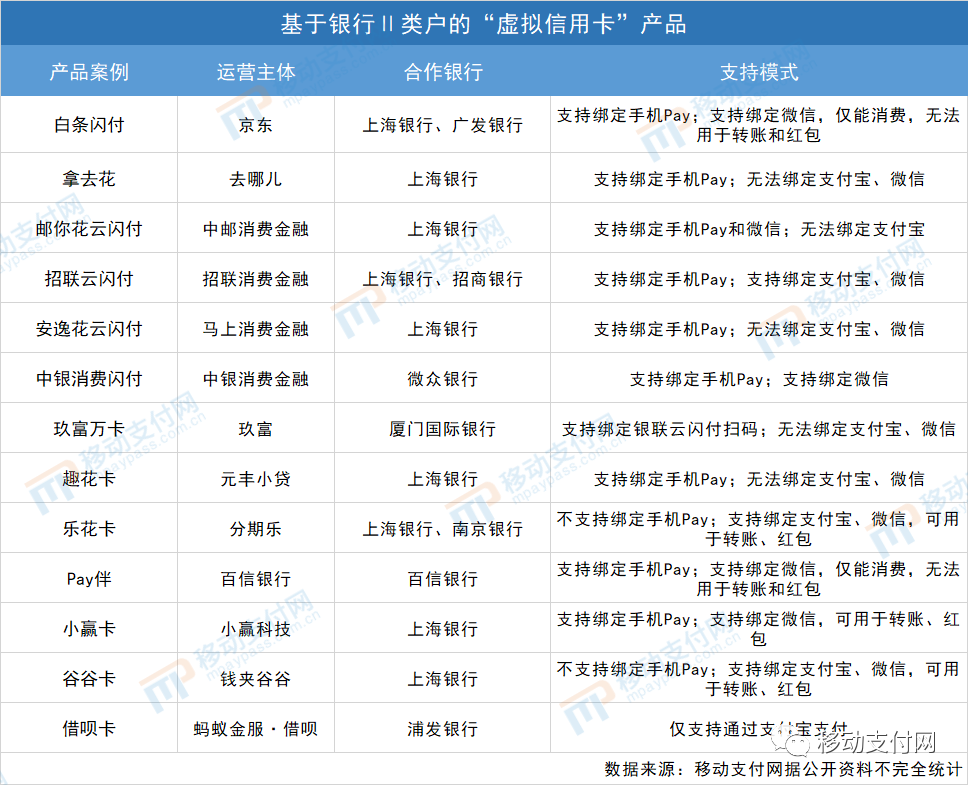
Task: Click the 元丰小贷 operator cell
Action: coord(256,479)
